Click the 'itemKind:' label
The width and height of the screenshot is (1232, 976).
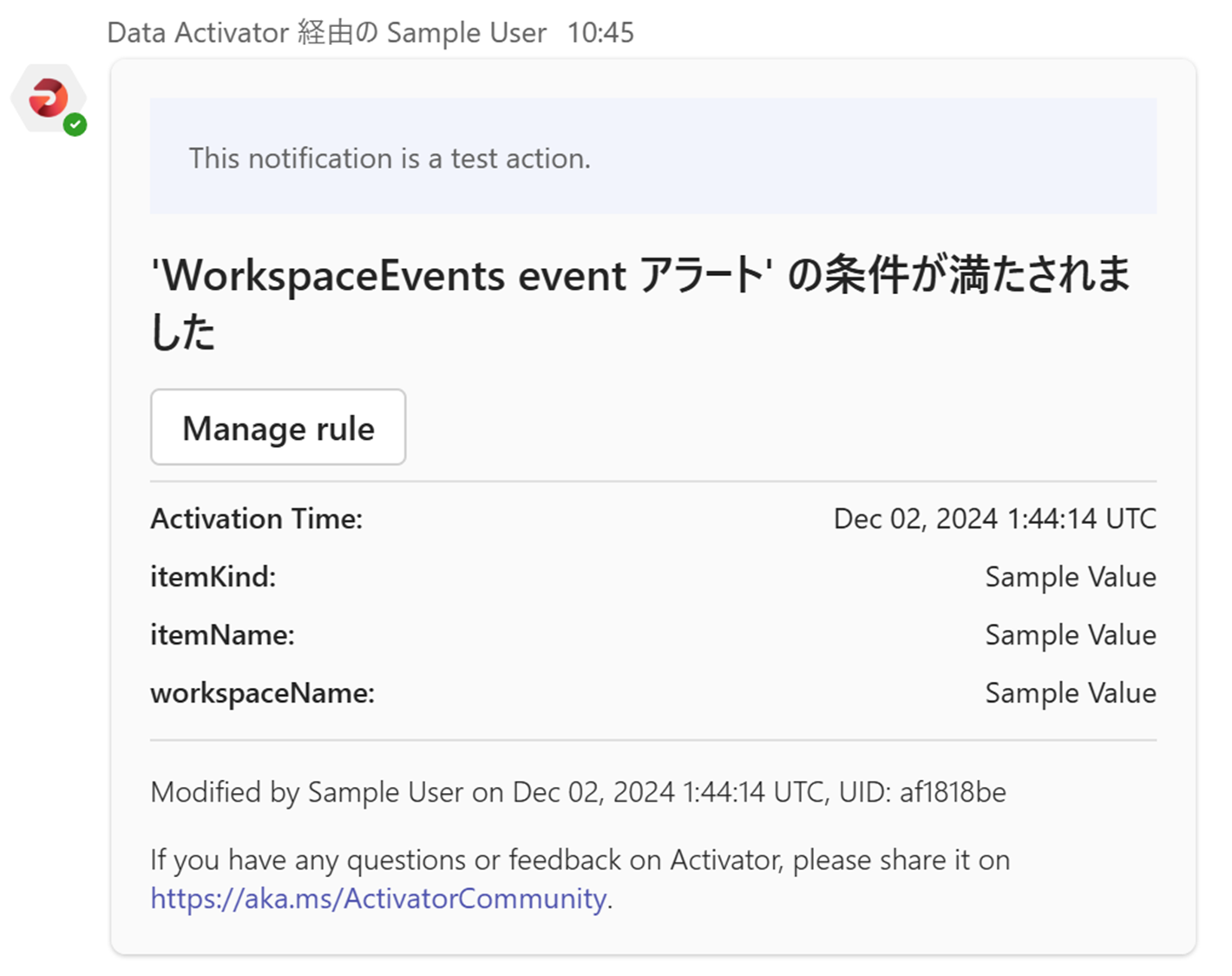coord(213,577)
